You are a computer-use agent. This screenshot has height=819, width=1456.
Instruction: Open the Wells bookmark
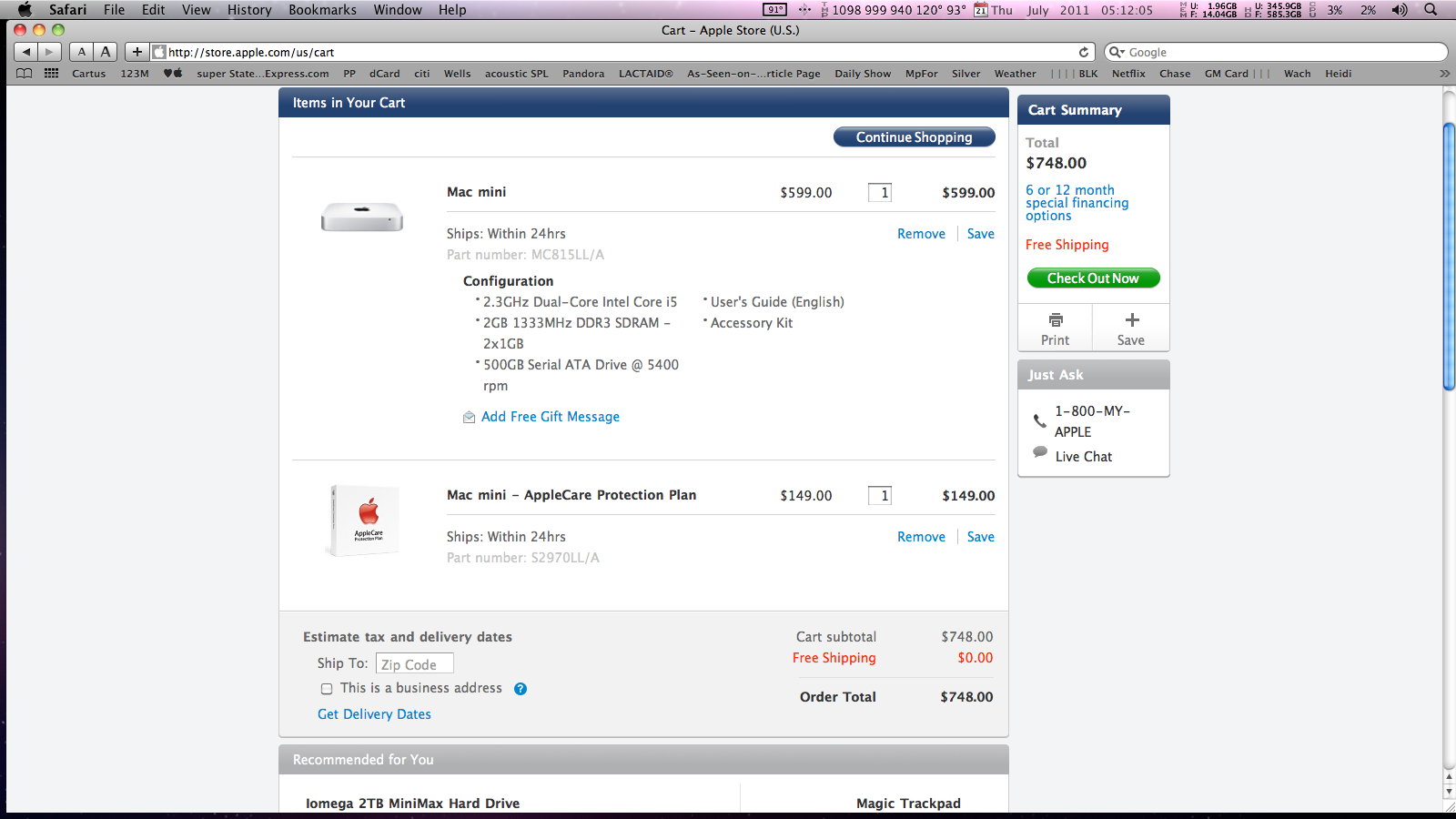click(x=457, y=74)
